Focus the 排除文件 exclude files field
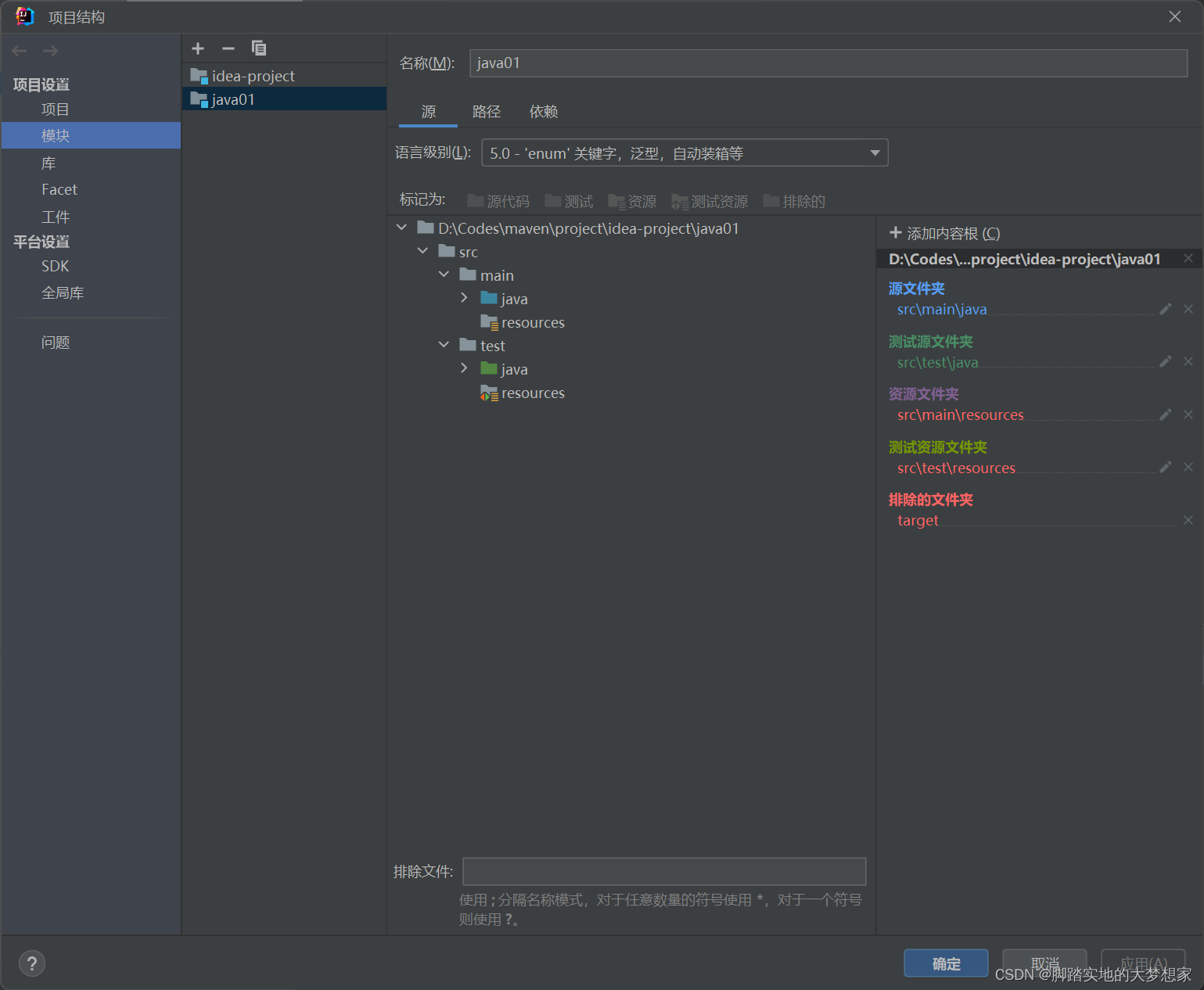Image resolution: width=1204 pixels, height=990 pixels. [x=664, y=871]
